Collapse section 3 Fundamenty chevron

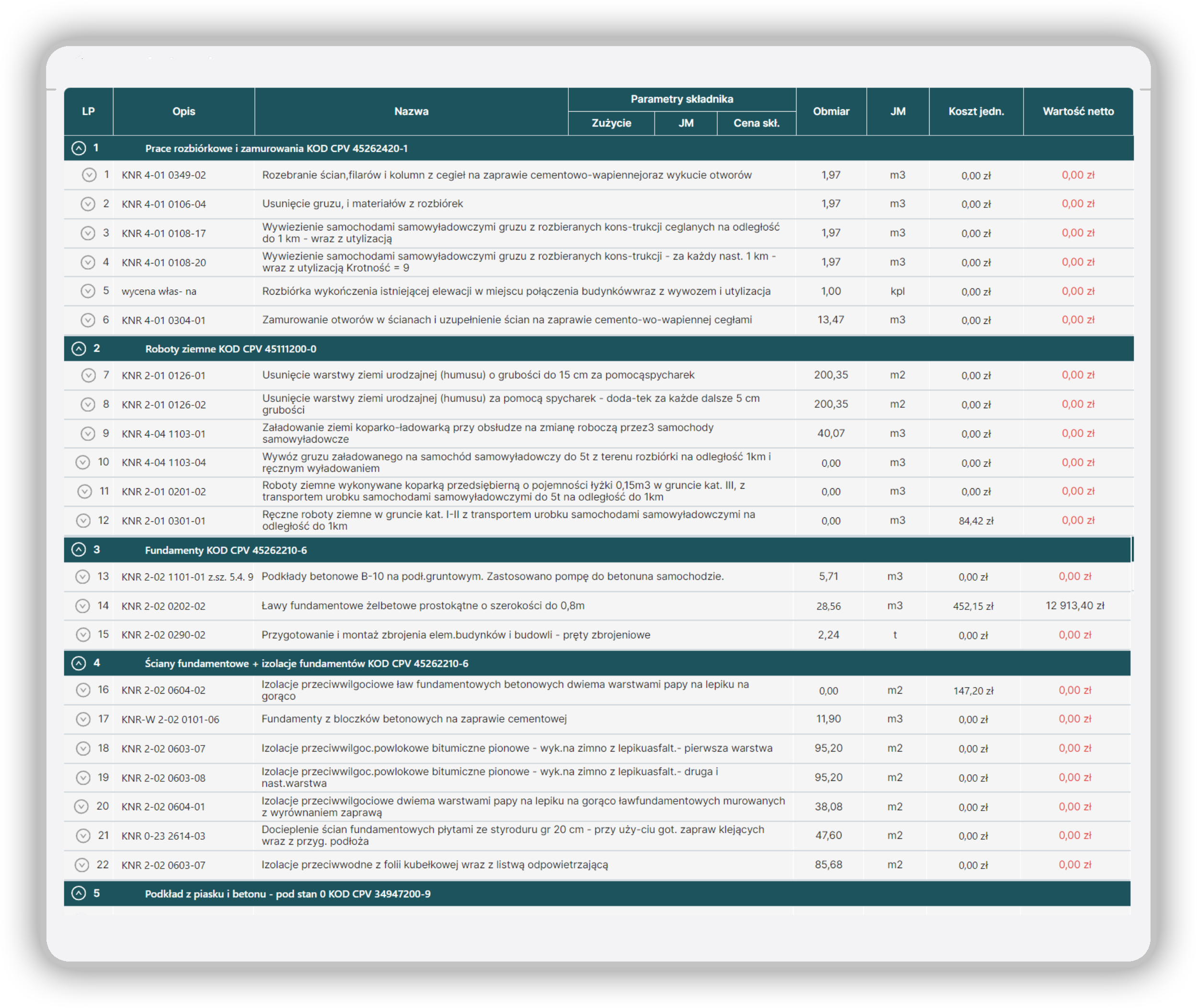pyautogui.click(x=79, y=550)
